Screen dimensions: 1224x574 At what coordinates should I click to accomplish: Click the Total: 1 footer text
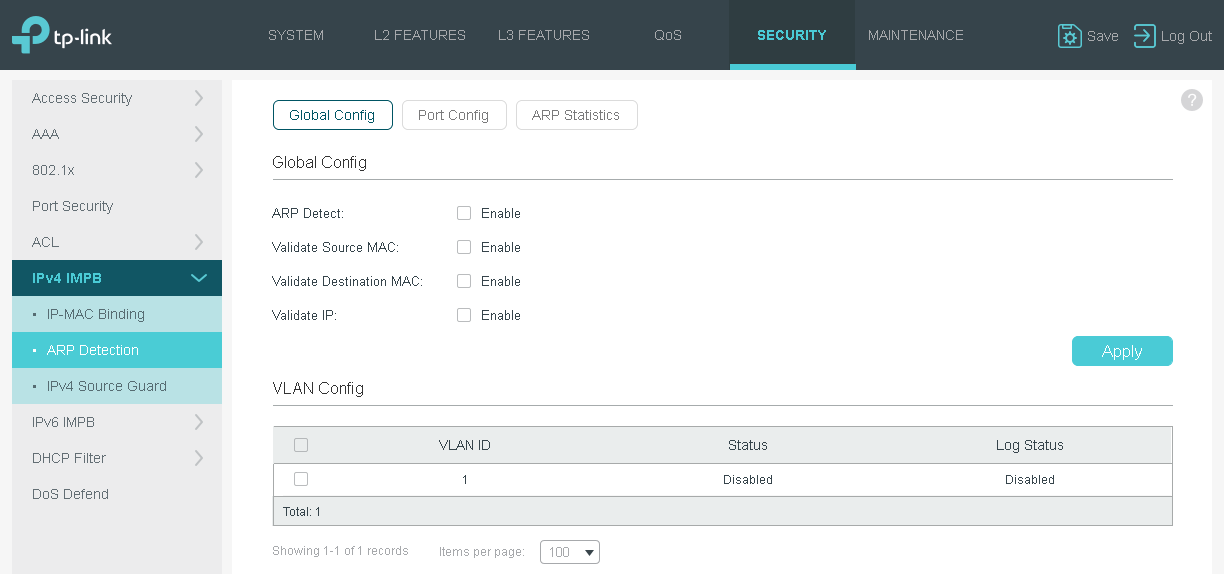pos(302,512)
